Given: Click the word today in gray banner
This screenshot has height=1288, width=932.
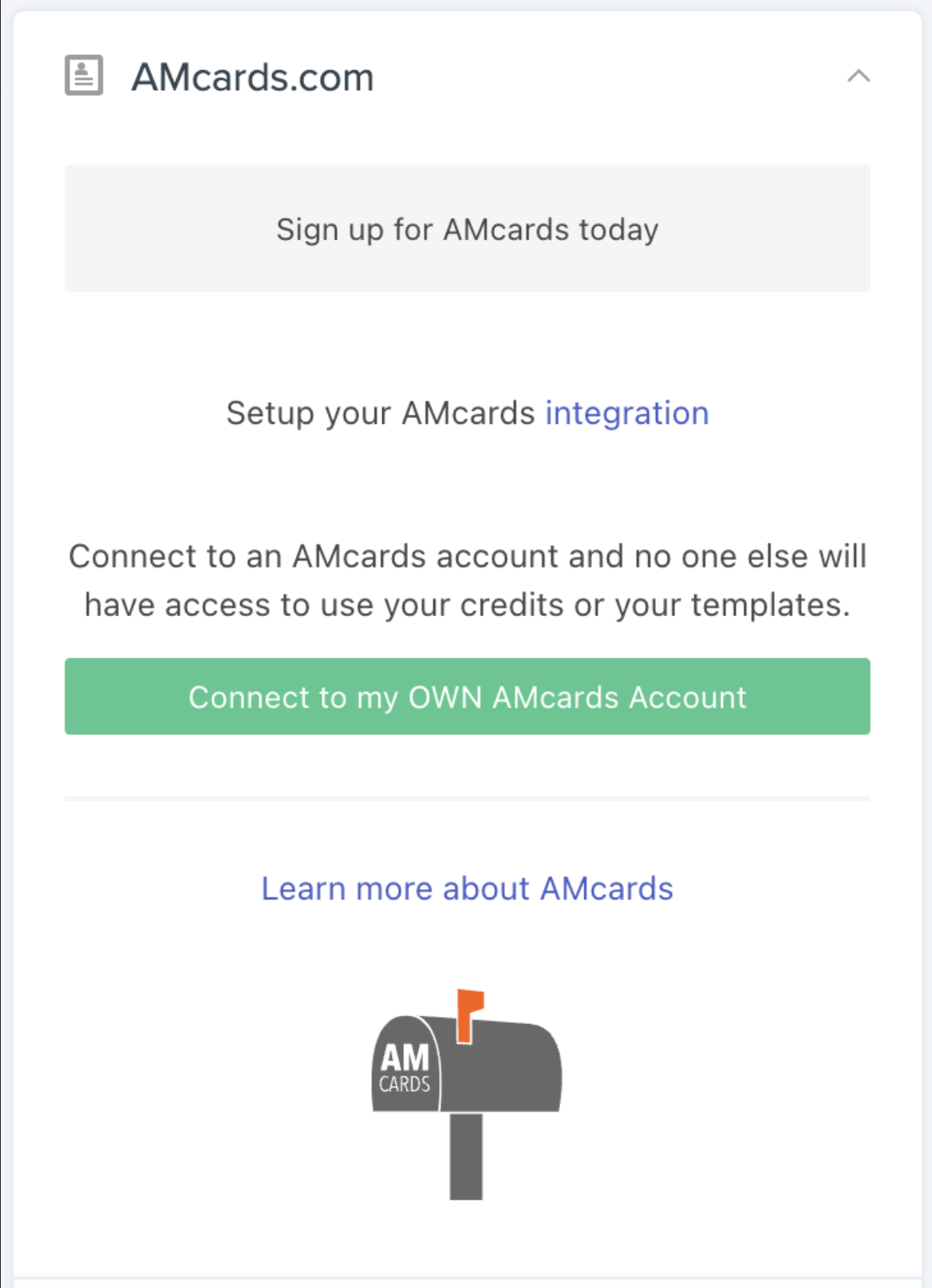Looking at the screenshot, I should [618, 230].
